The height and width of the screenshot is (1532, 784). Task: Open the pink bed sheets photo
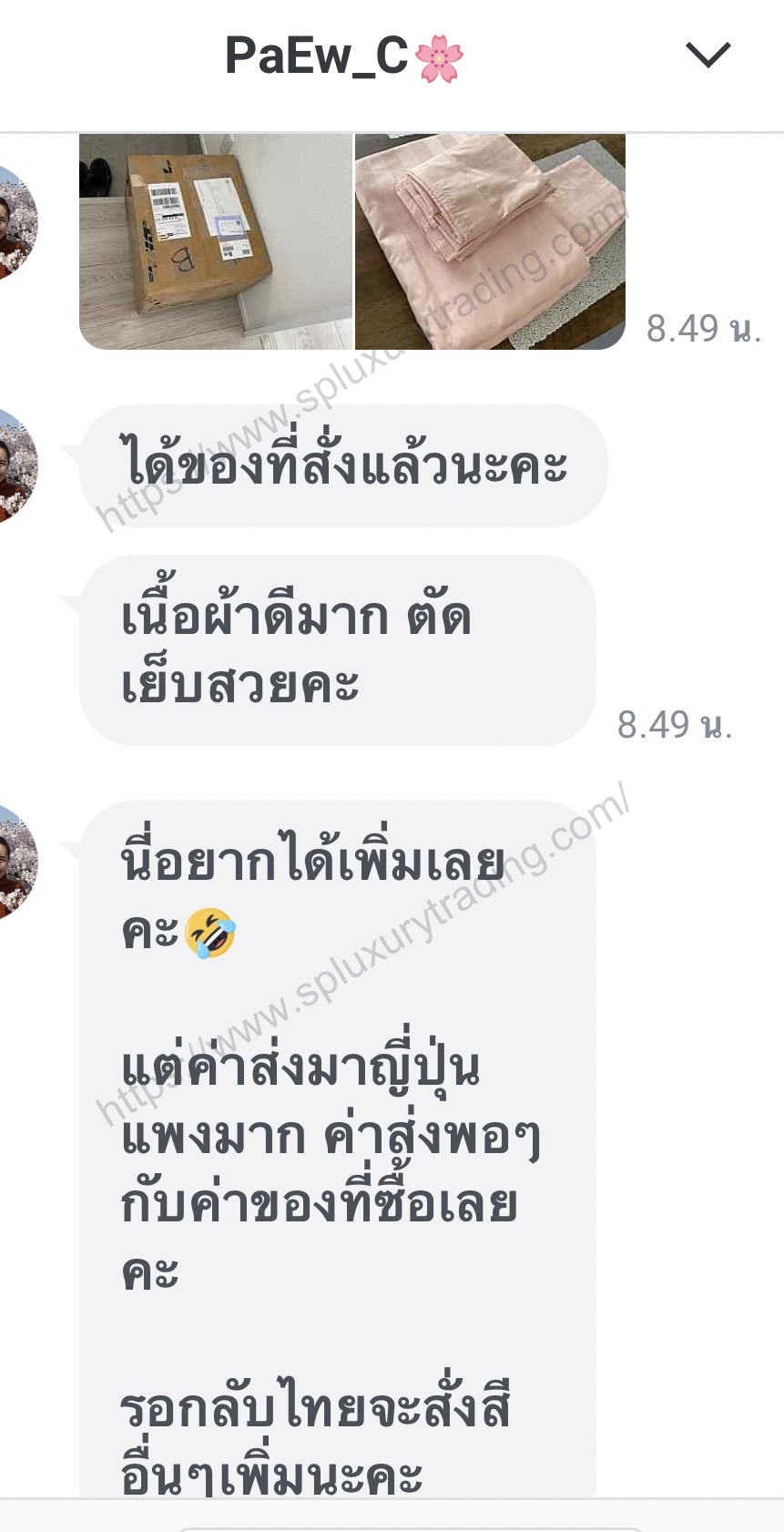(x=490, y=241)
